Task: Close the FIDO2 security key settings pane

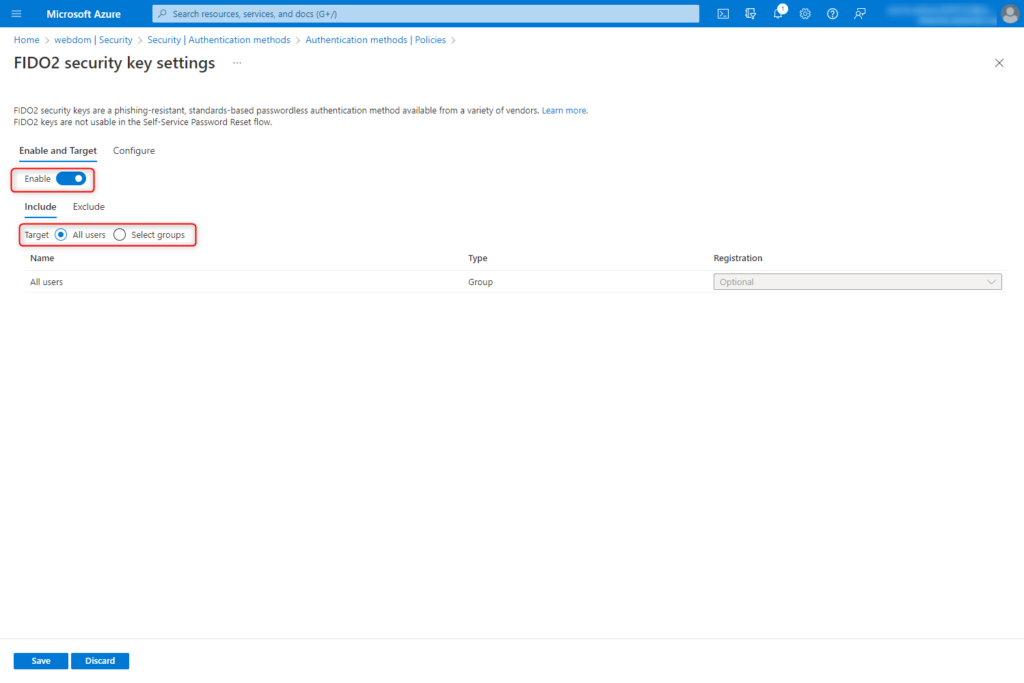Action: pyautogui.click(x=999, y=63)
